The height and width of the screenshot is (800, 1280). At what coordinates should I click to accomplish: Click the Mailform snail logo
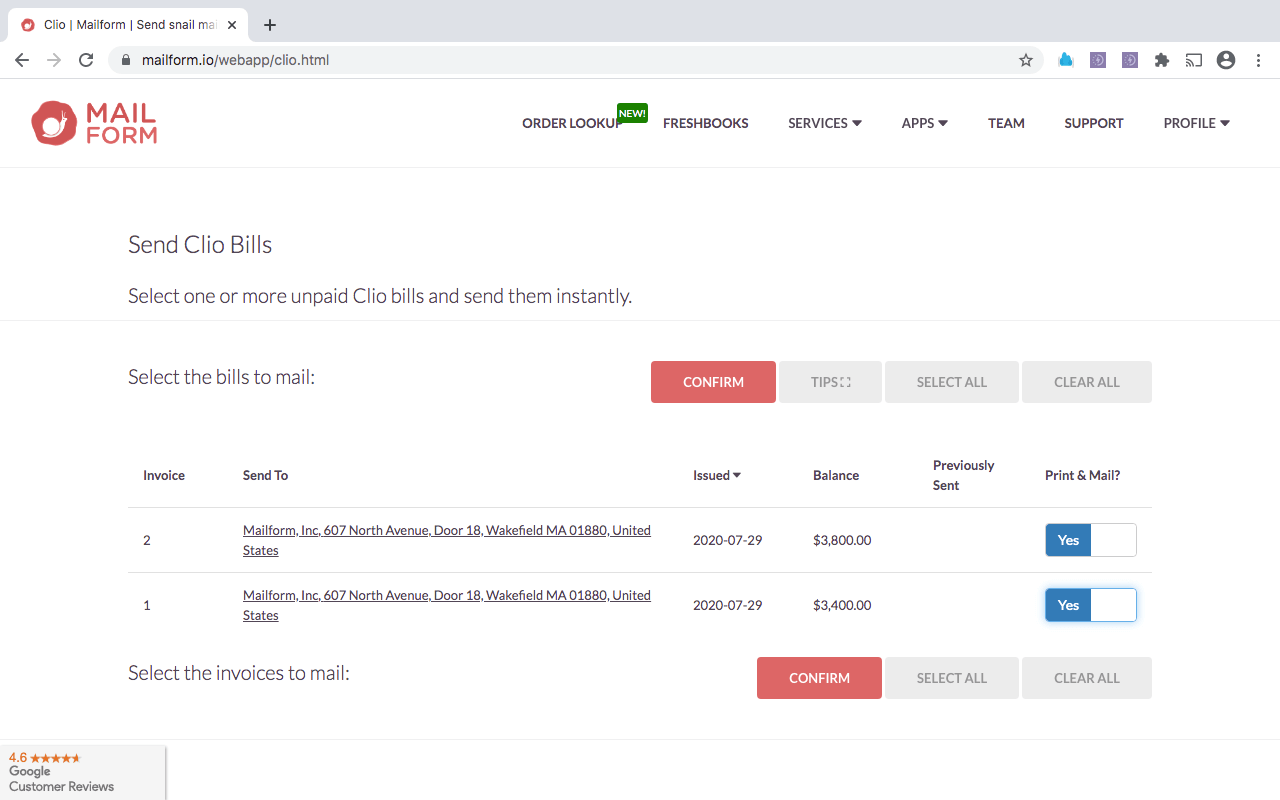tap(94, 123)
